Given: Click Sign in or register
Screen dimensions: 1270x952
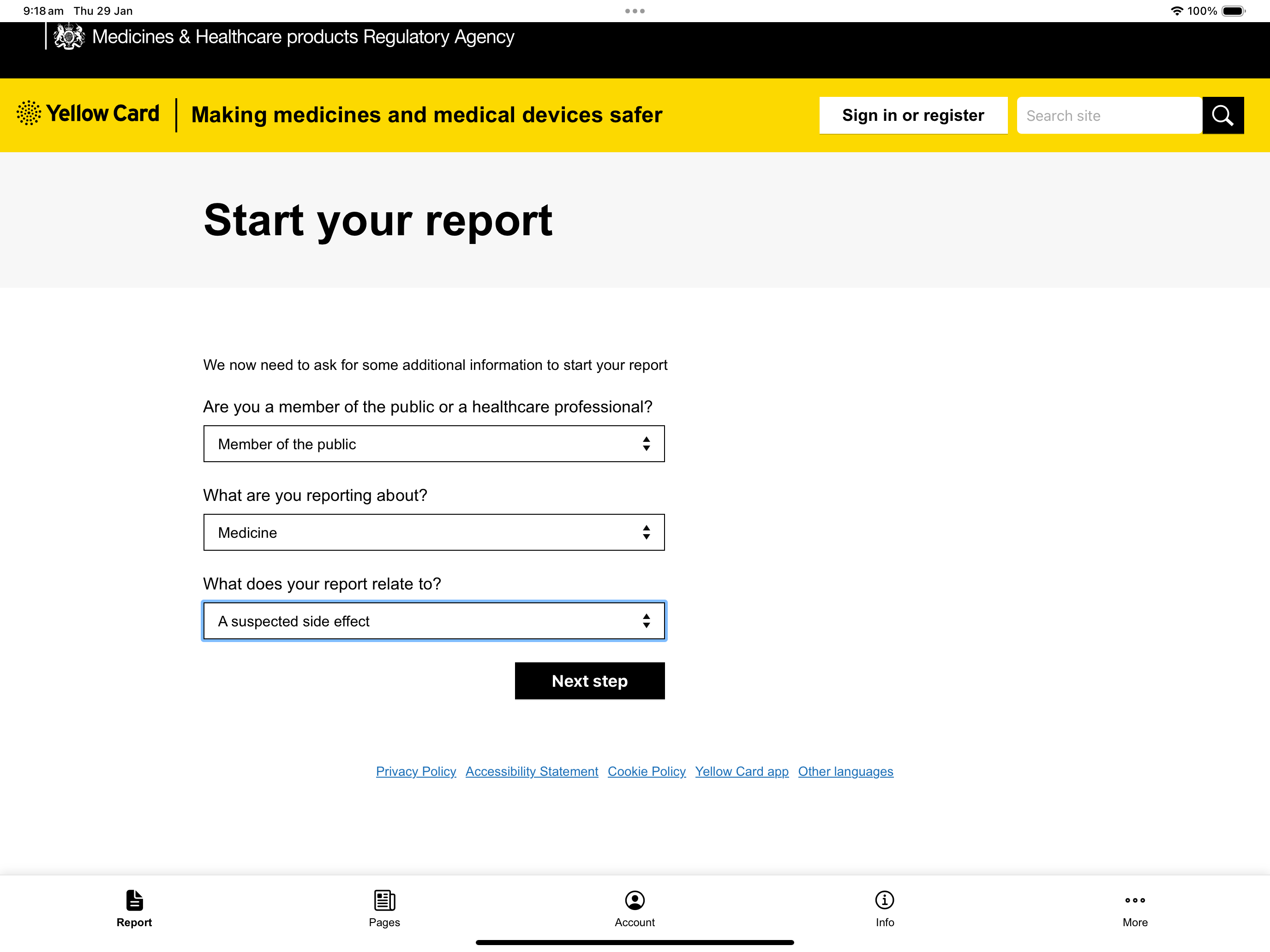Looking at the screenshot, I should pyautogui.click(x=913, y=115).
